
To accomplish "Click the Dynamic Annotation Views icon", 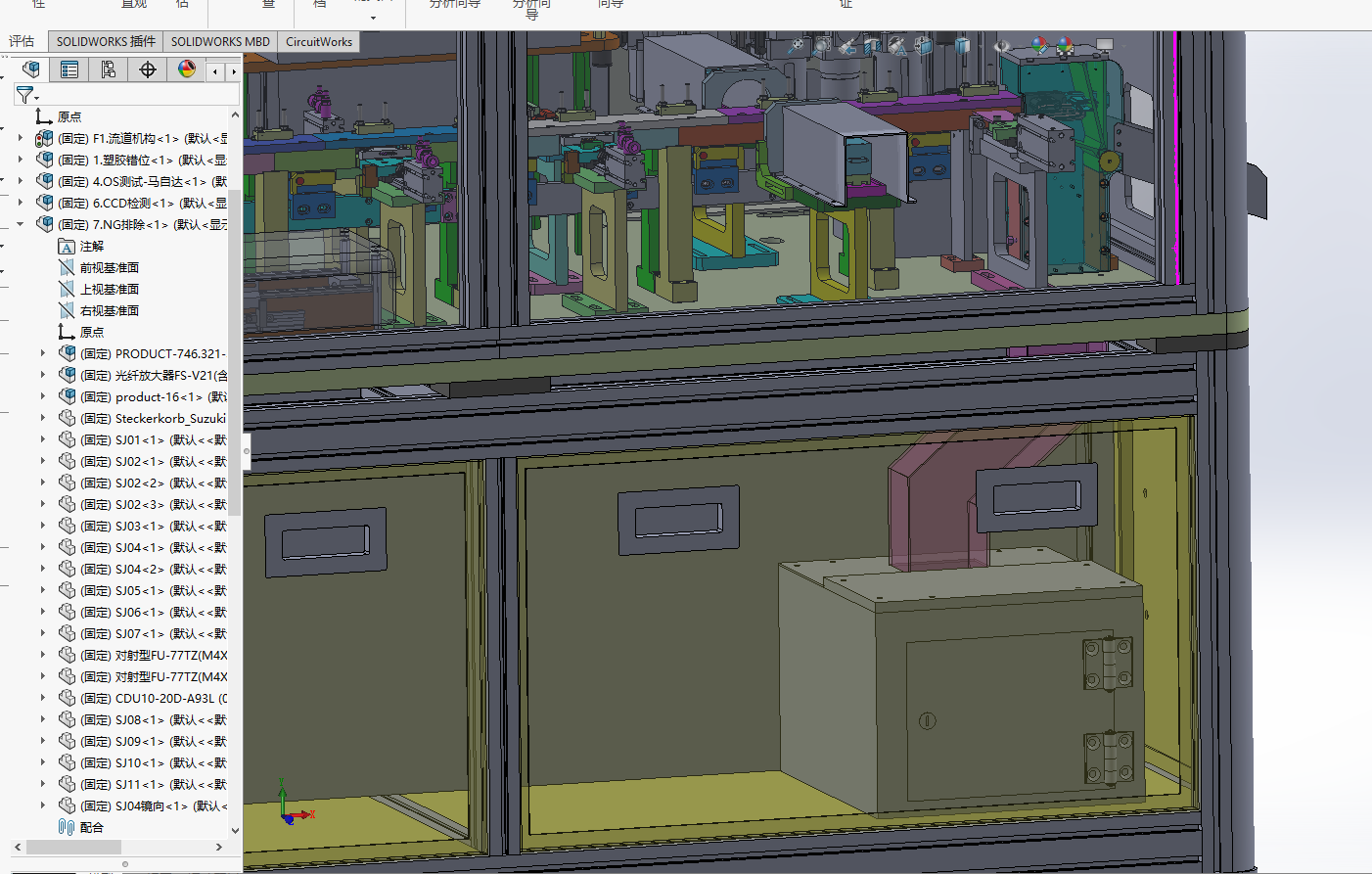I will point(897,45).
